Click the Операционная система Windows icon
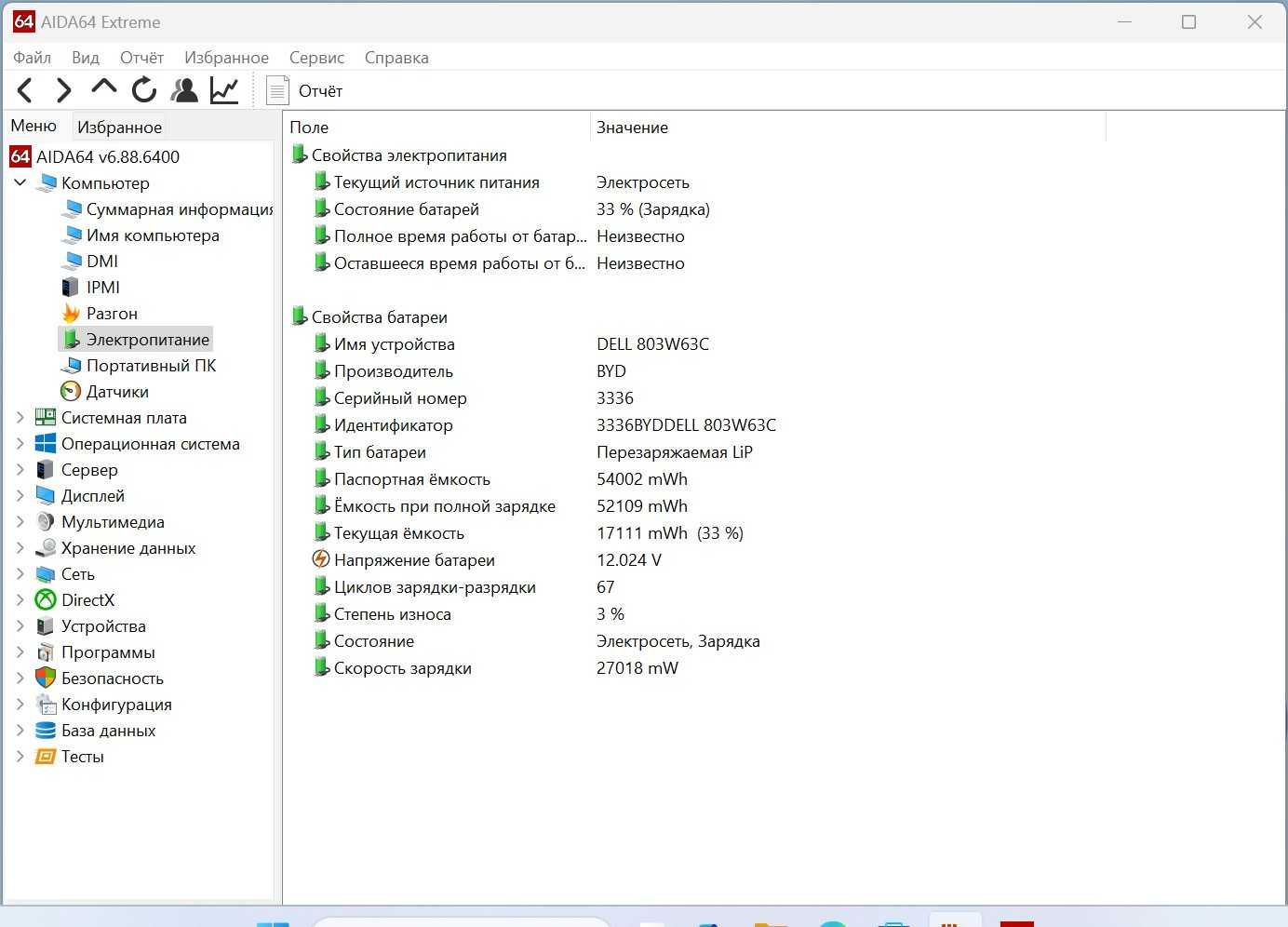This screenshot has width=1288, height=927. tap(46, 444)
